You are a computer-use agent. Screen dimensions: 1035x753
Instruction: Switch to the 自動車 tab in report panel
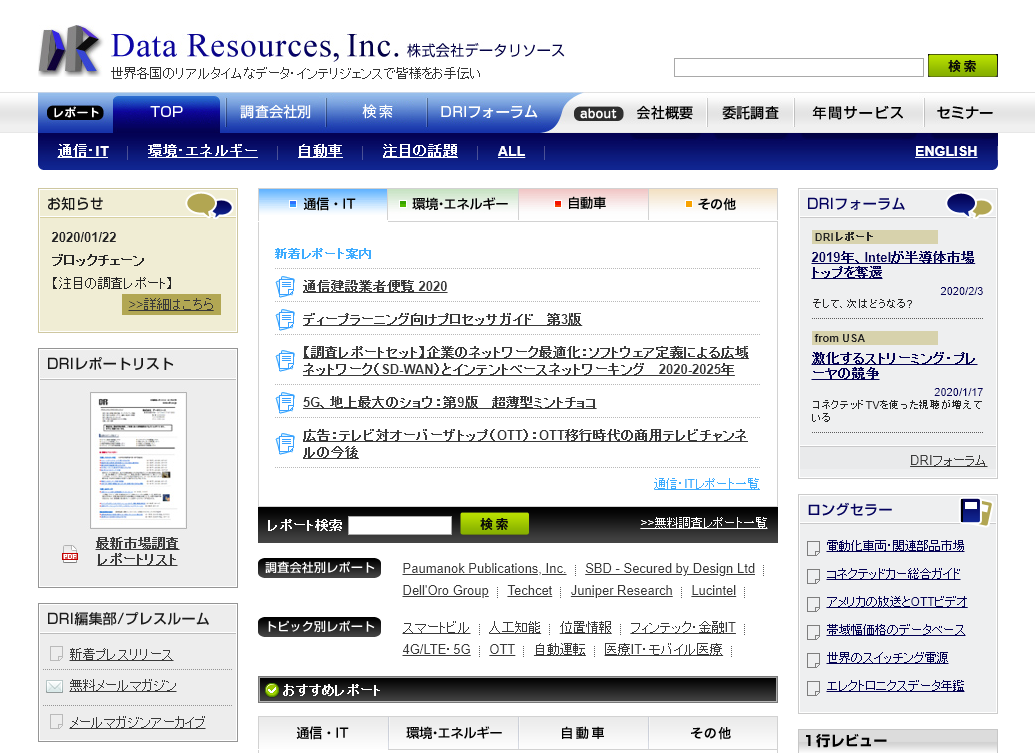pyautogui.click(x=583, y=204)
